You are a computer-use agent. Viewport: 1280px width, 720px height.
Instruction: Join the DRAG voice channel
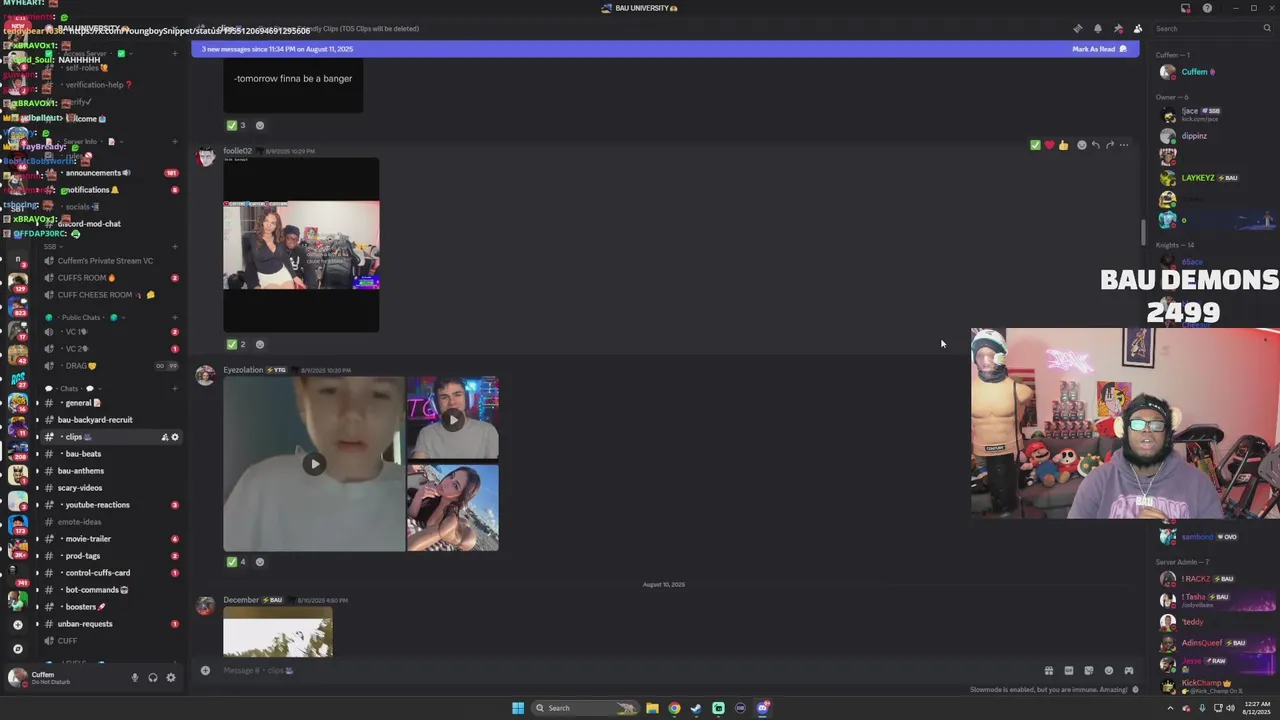click(110, 366)
